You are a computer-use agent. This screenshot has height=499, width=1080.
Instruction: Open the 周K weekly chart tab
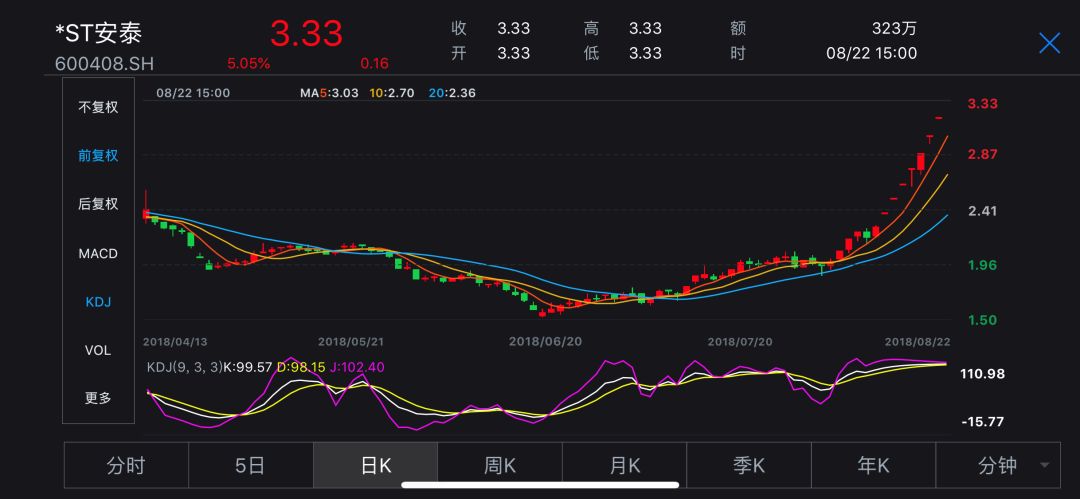tap(499, 465)
